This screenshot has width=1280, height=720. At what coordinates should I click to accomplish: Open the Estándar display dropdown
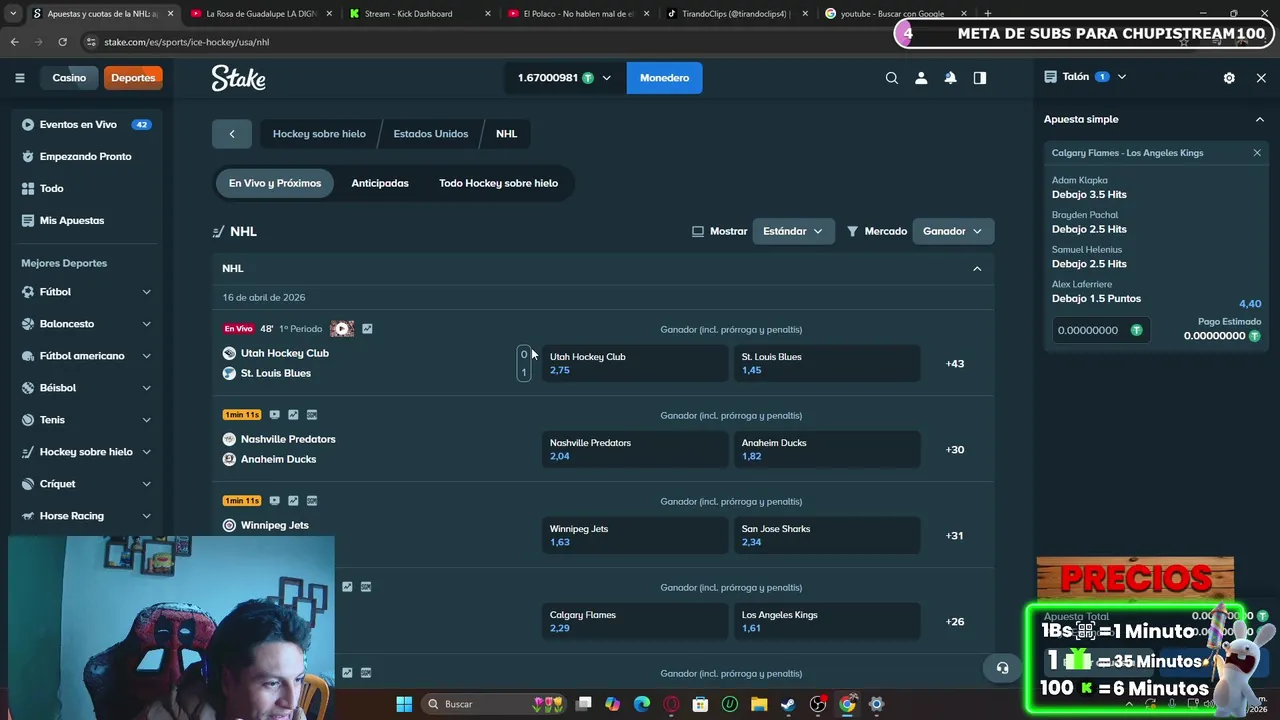tap(793, 231)
